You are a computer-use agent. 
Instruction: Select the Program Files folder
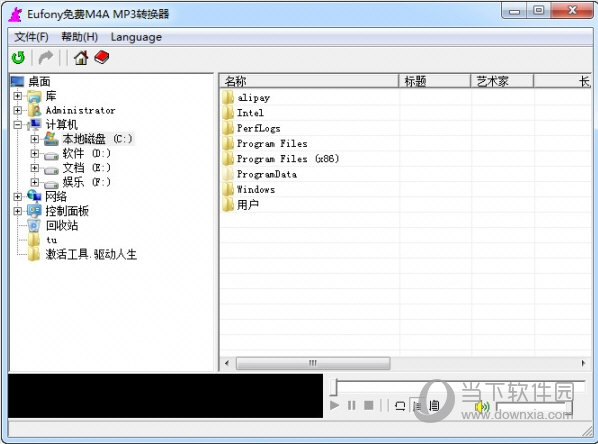(x=272, y=143)
